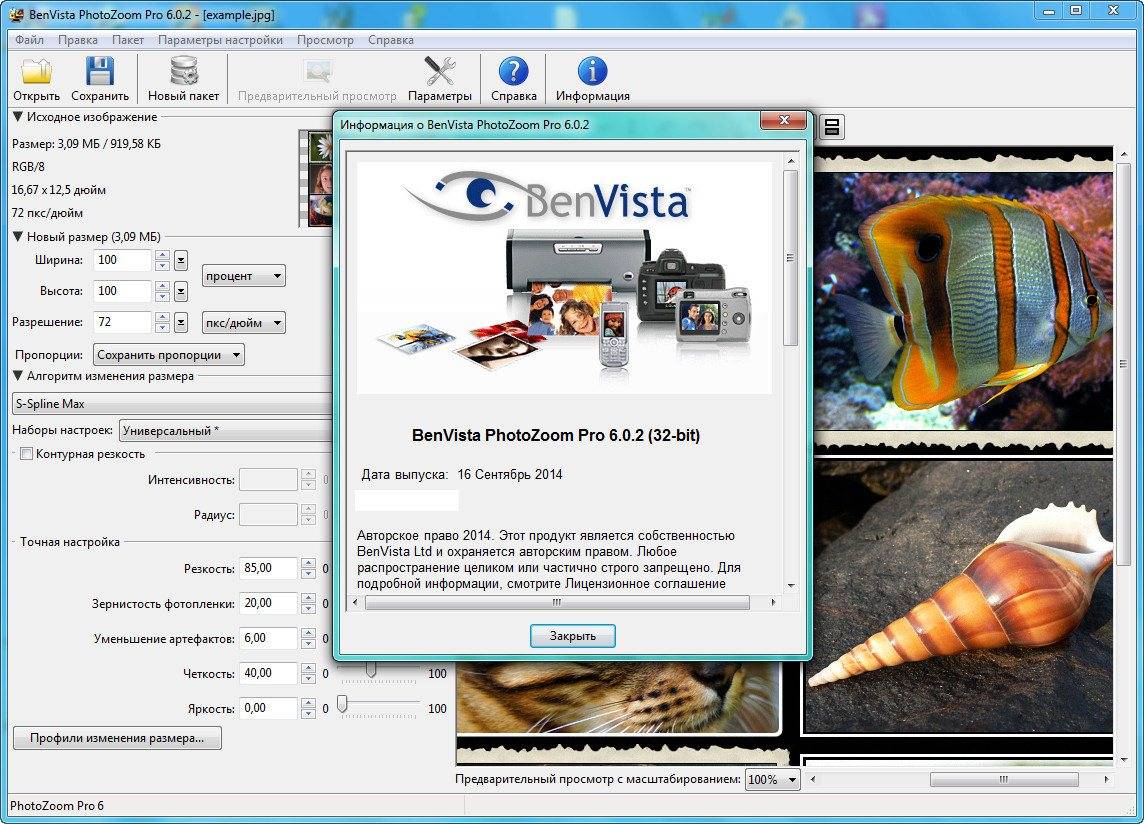Click the dialog's horizontal scrollbar right arrow

[773, 602]
